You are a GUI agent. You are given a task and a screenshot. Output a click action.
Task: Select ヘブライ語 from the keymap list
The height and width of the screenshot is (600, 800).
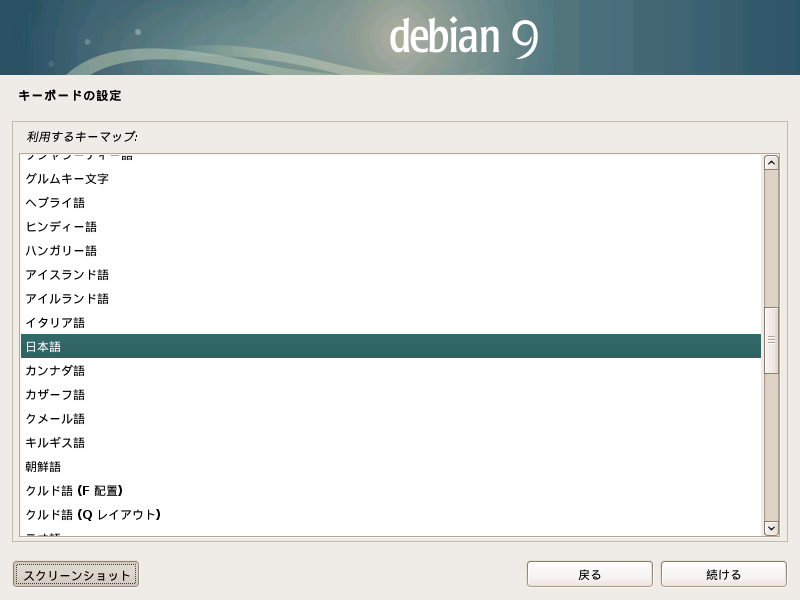click(x=55, y=203)
